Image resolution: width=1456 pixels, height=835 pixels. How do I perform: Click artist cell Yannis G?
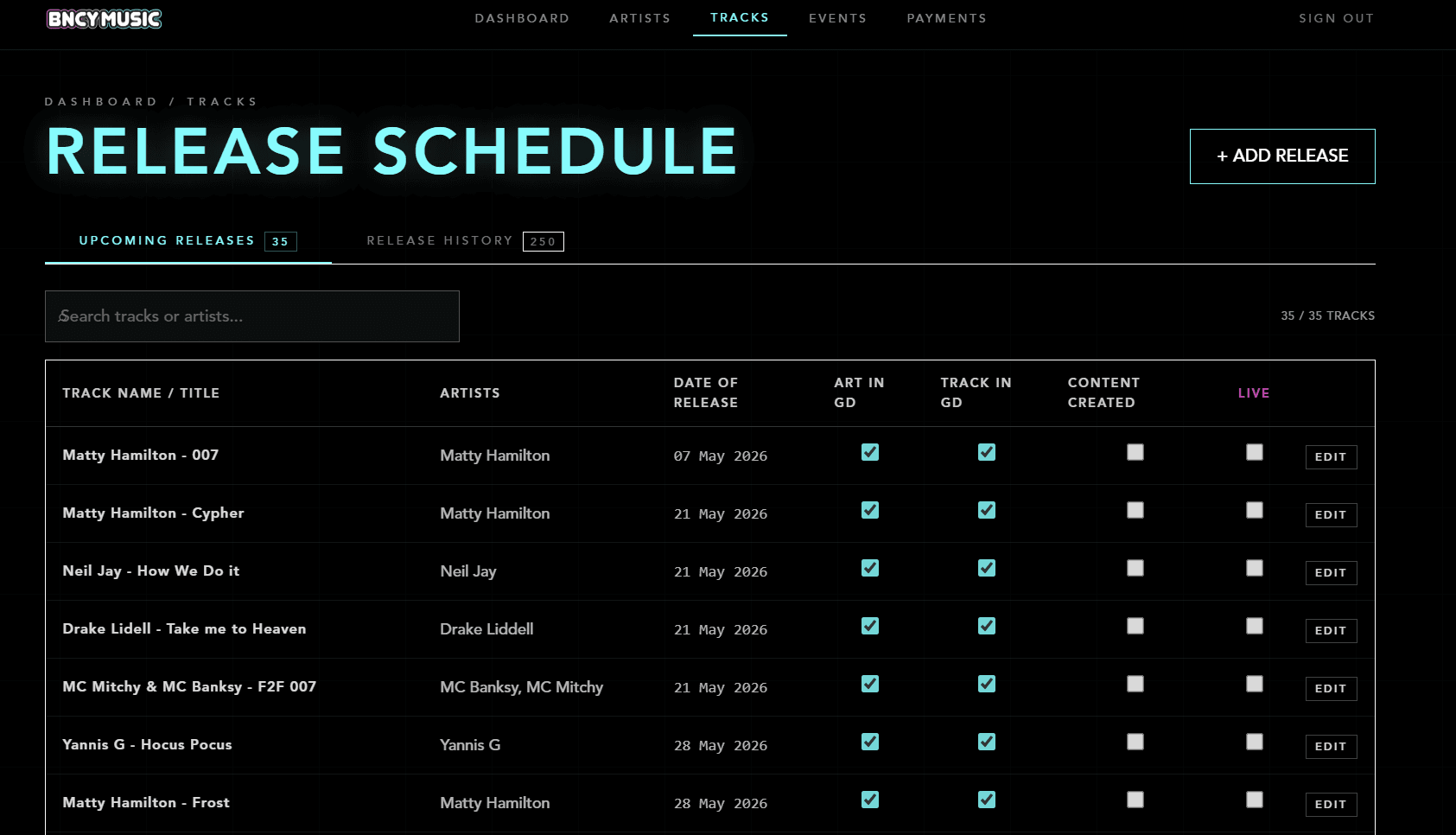[x=470, y=744]
